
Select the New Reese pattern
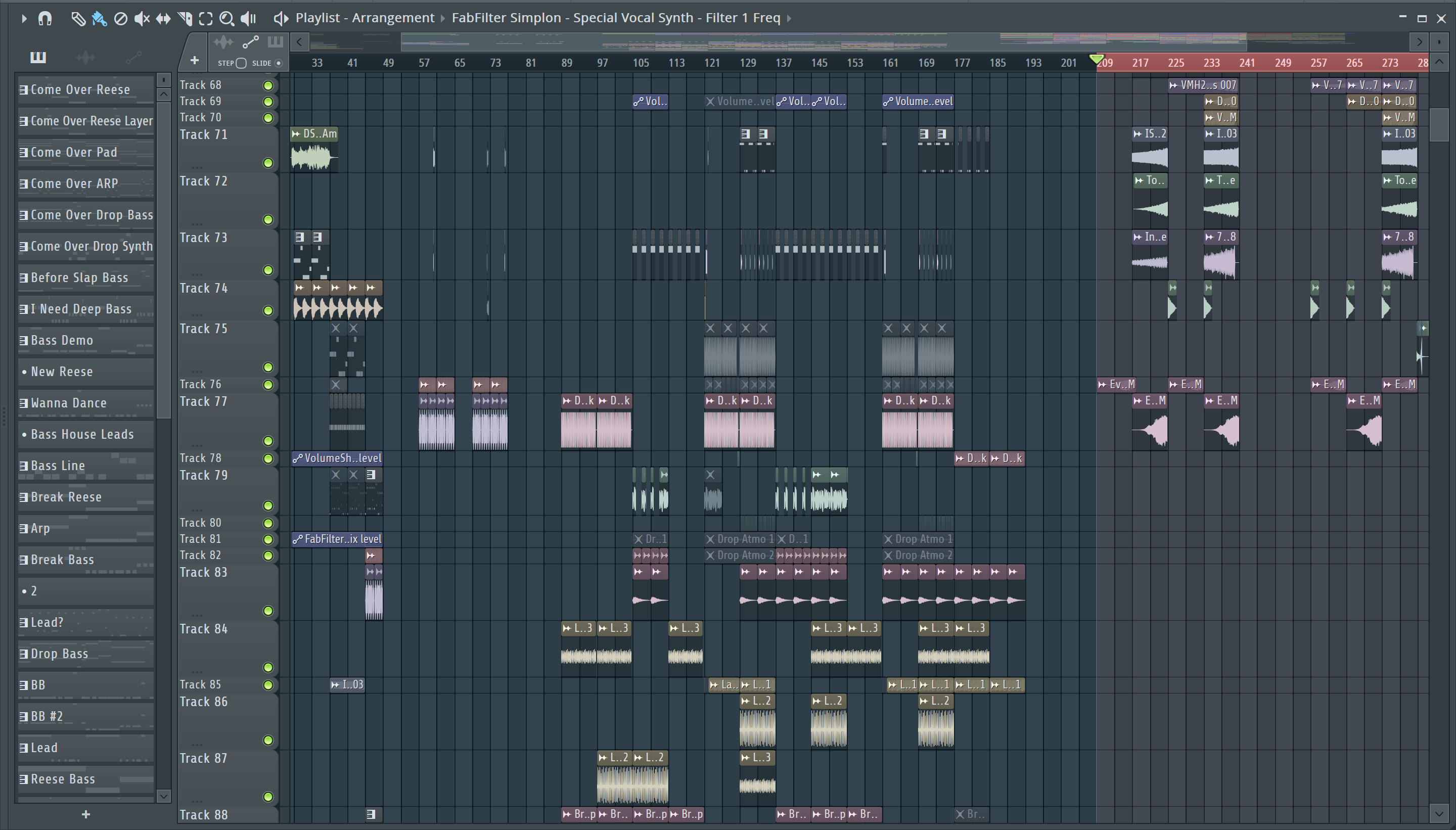click(85, 372)
